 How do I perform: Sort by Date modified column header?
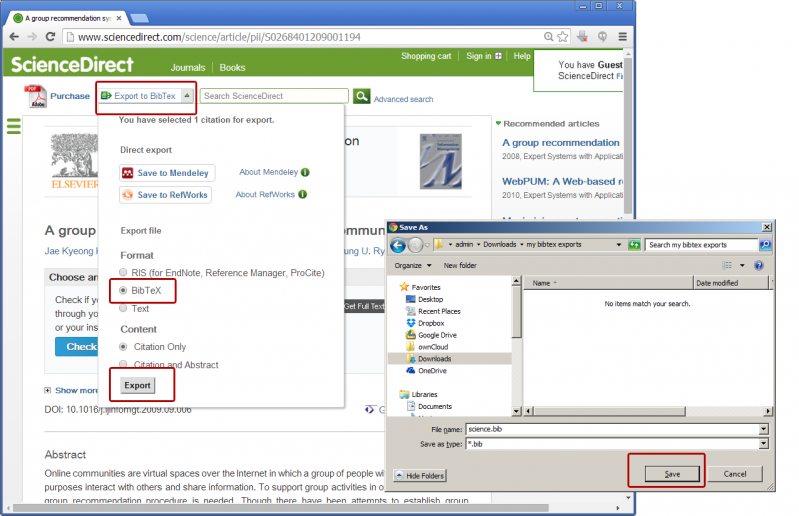(x=730, y=283)
